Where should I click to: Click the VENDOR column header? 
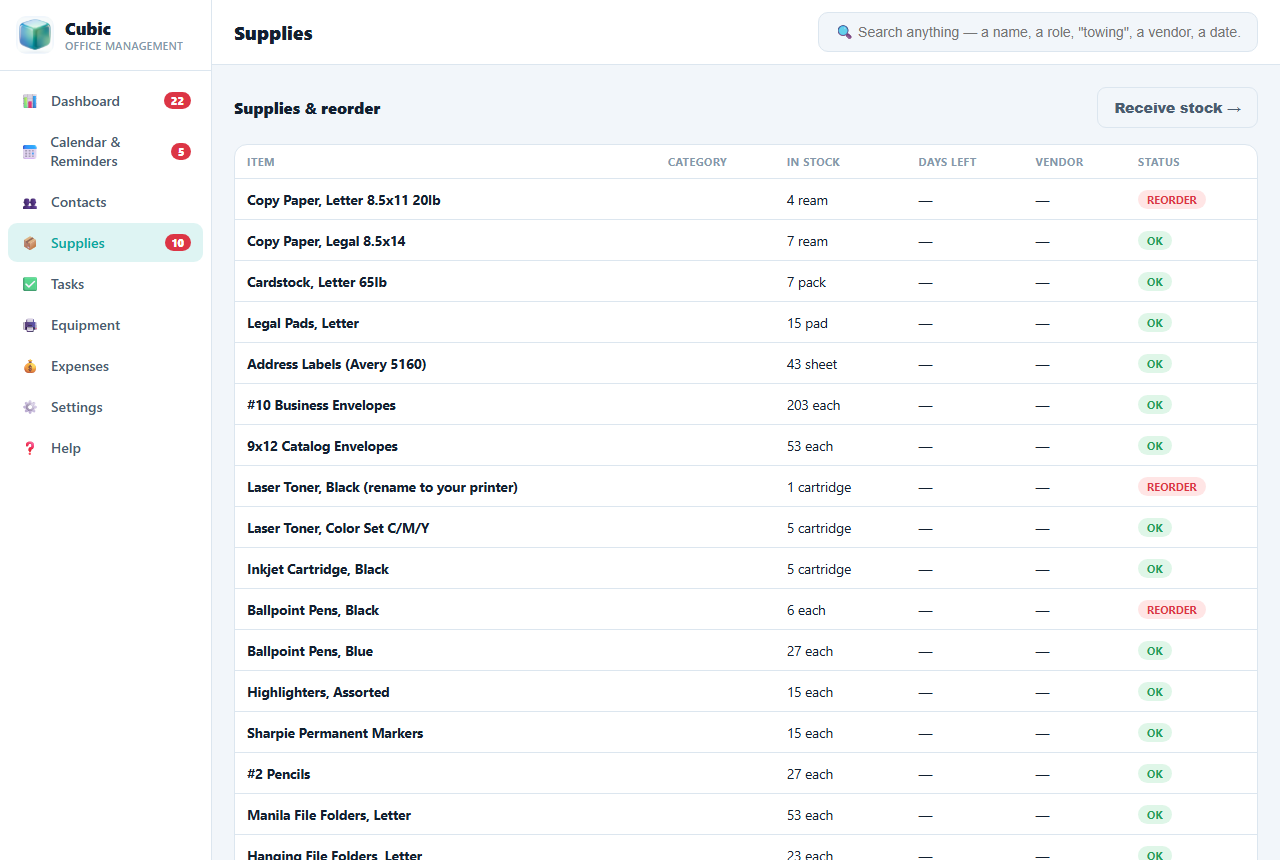click(1059, 162)
